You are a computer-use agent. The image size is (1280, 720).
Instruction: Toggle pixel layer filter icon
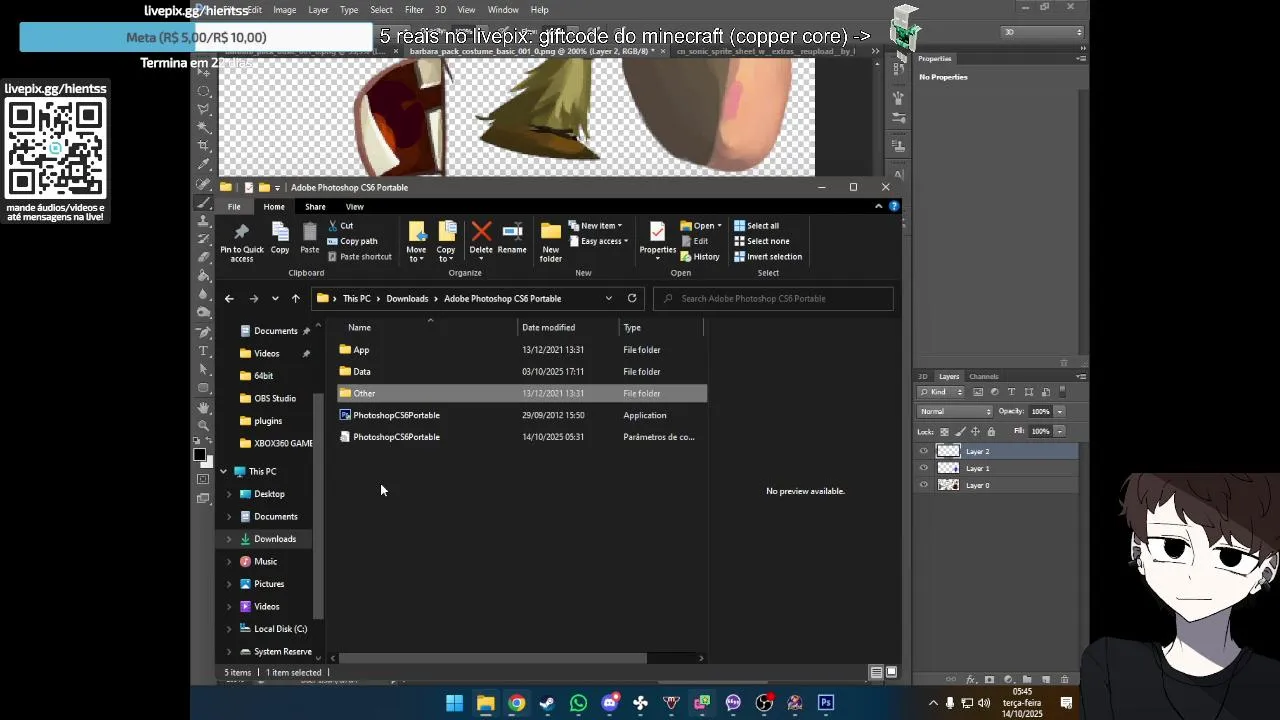(978, 392)
